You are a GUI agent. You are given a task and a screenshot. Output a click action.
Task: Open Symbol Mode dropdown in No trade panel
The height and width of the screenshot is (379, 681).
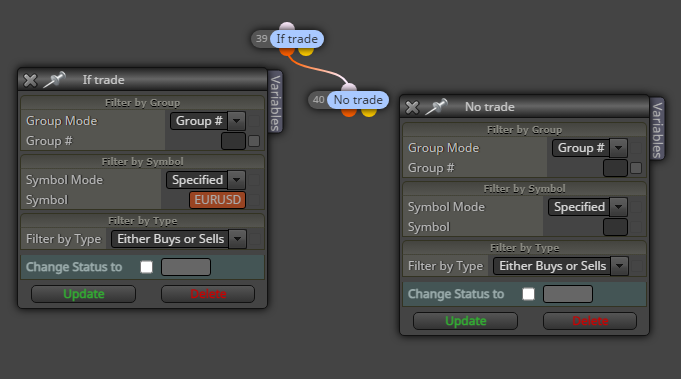point(588,207)
